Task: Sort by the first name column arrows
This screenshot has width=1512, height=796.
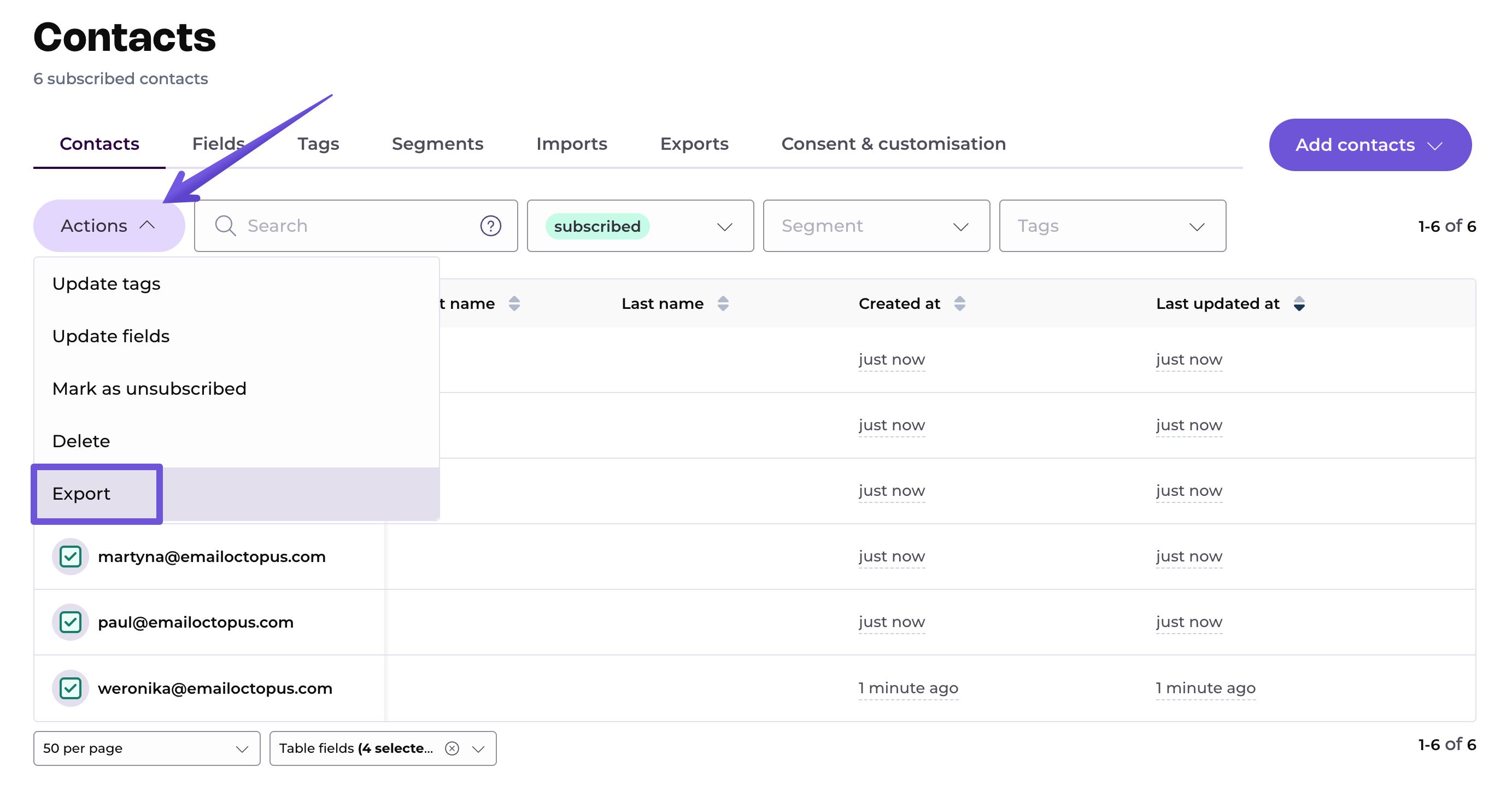Action: (514, 303)
